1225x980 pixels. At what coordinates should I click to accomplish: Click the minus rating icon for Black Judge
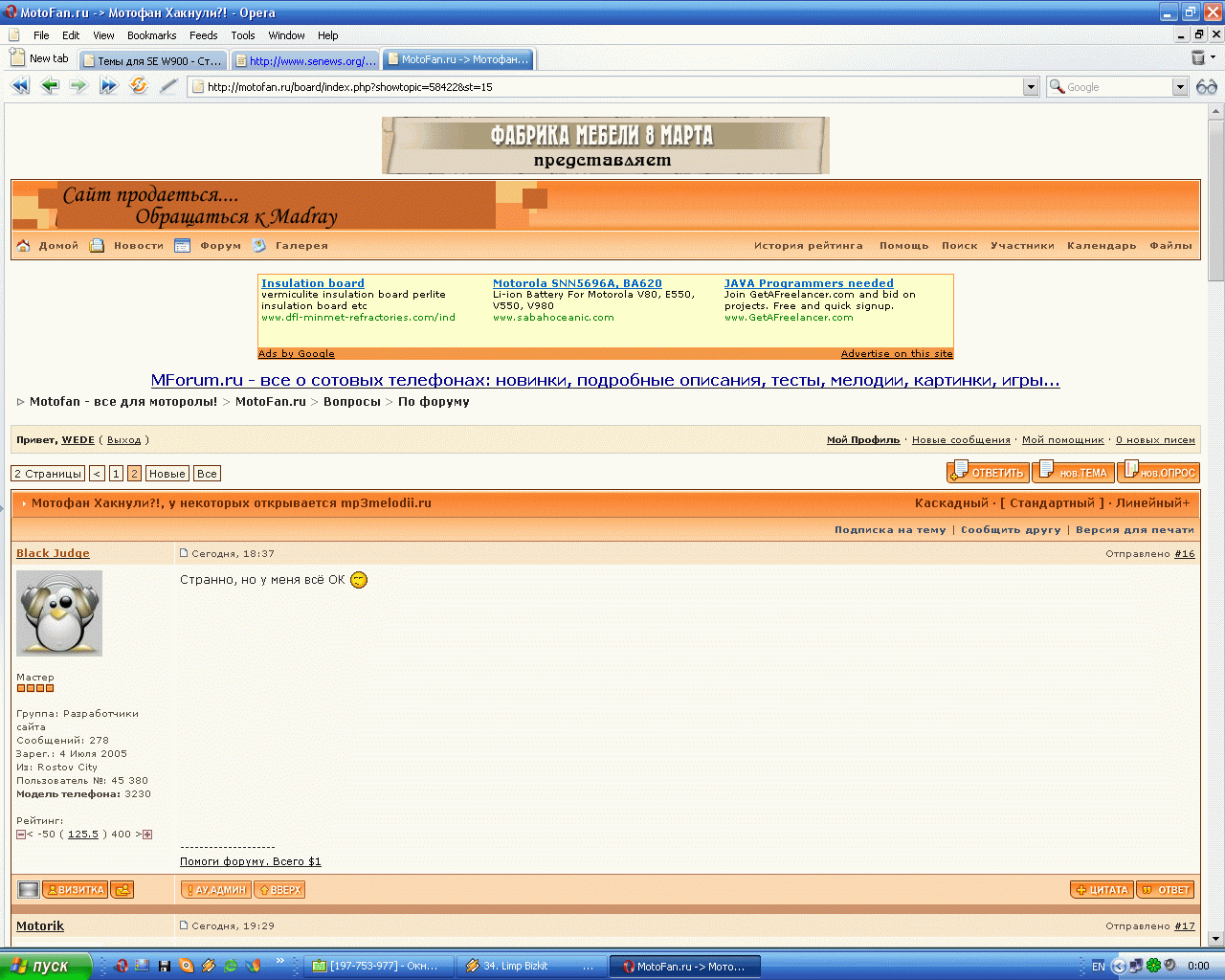(x=21, y=835)
